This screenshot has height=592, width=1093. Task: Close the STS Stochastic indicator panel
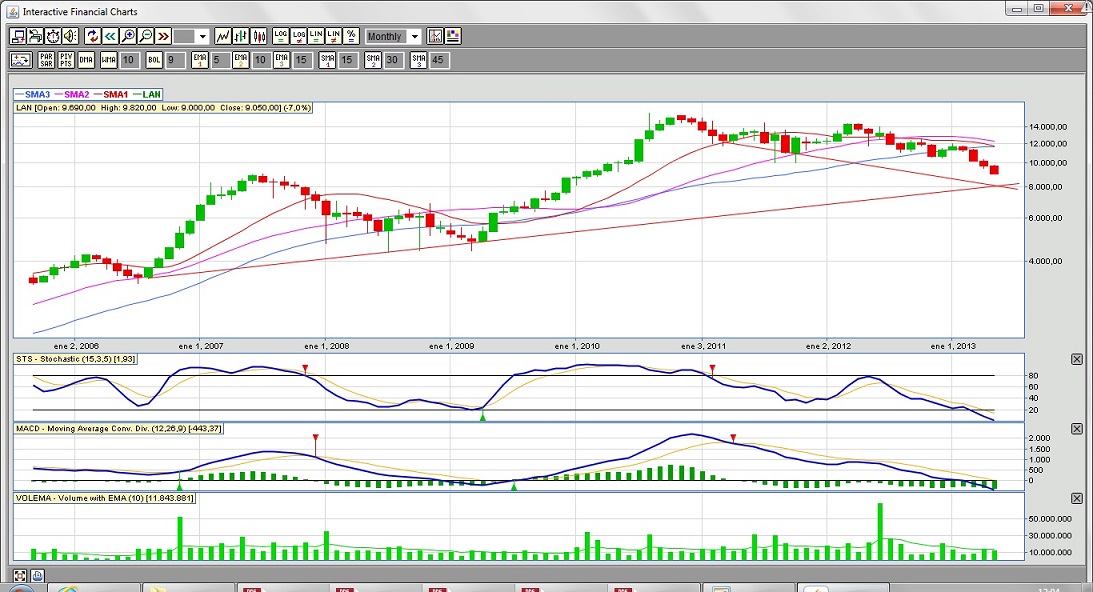(1076, 359)
